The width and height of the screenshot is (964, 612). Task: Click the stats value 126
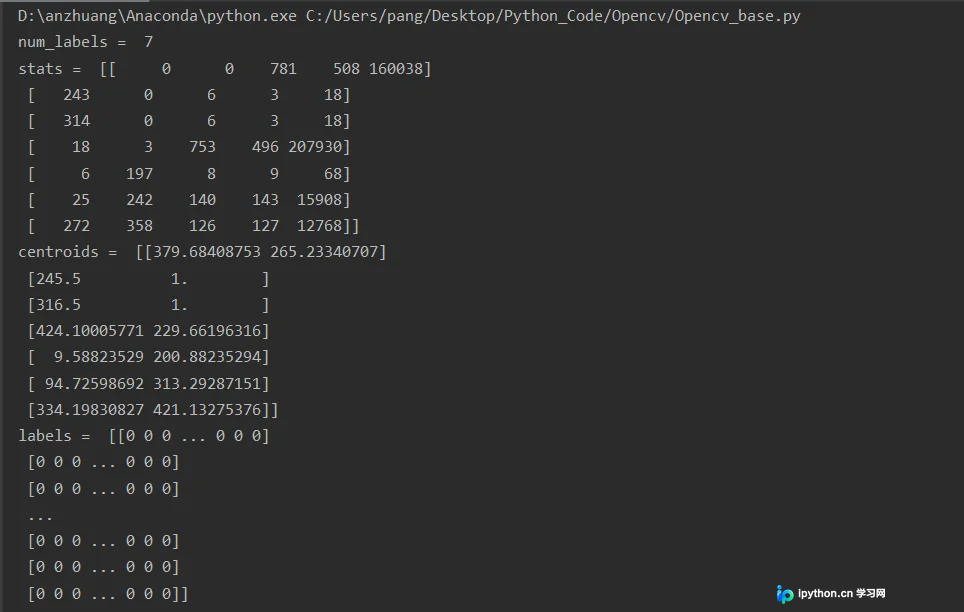[x=202, y=226]
